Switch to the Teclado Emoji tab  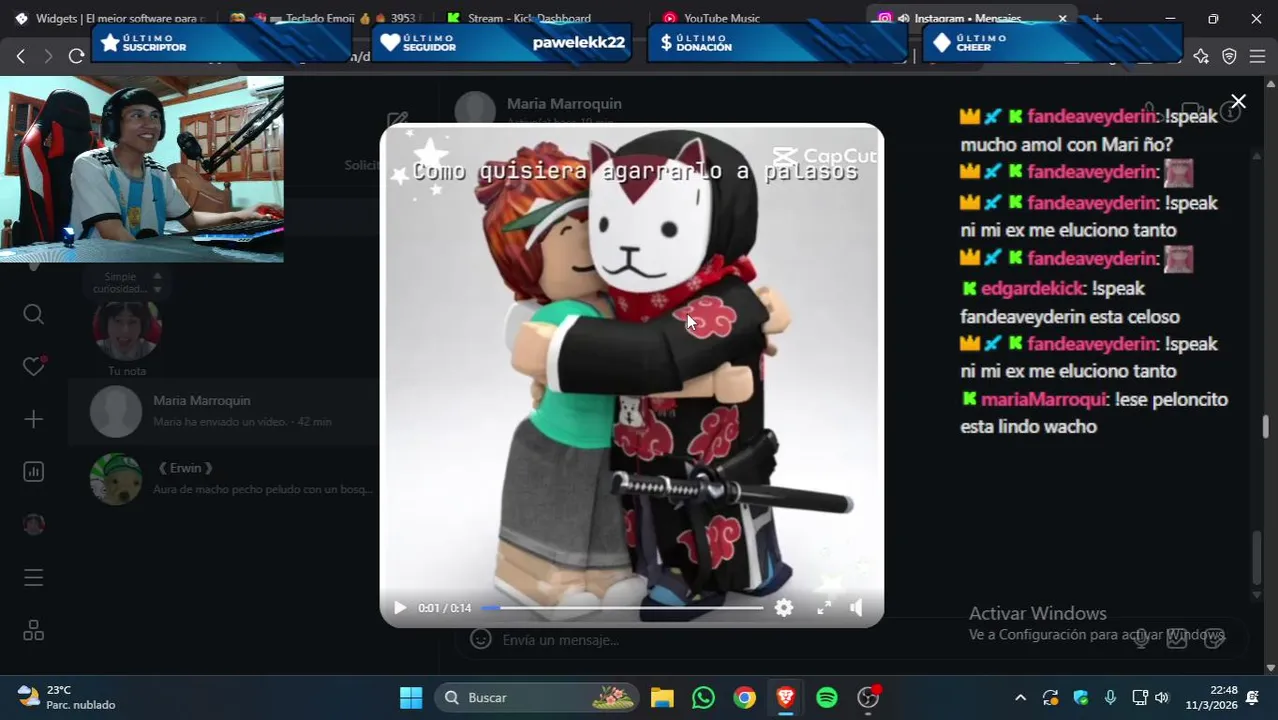click(325, 18)
